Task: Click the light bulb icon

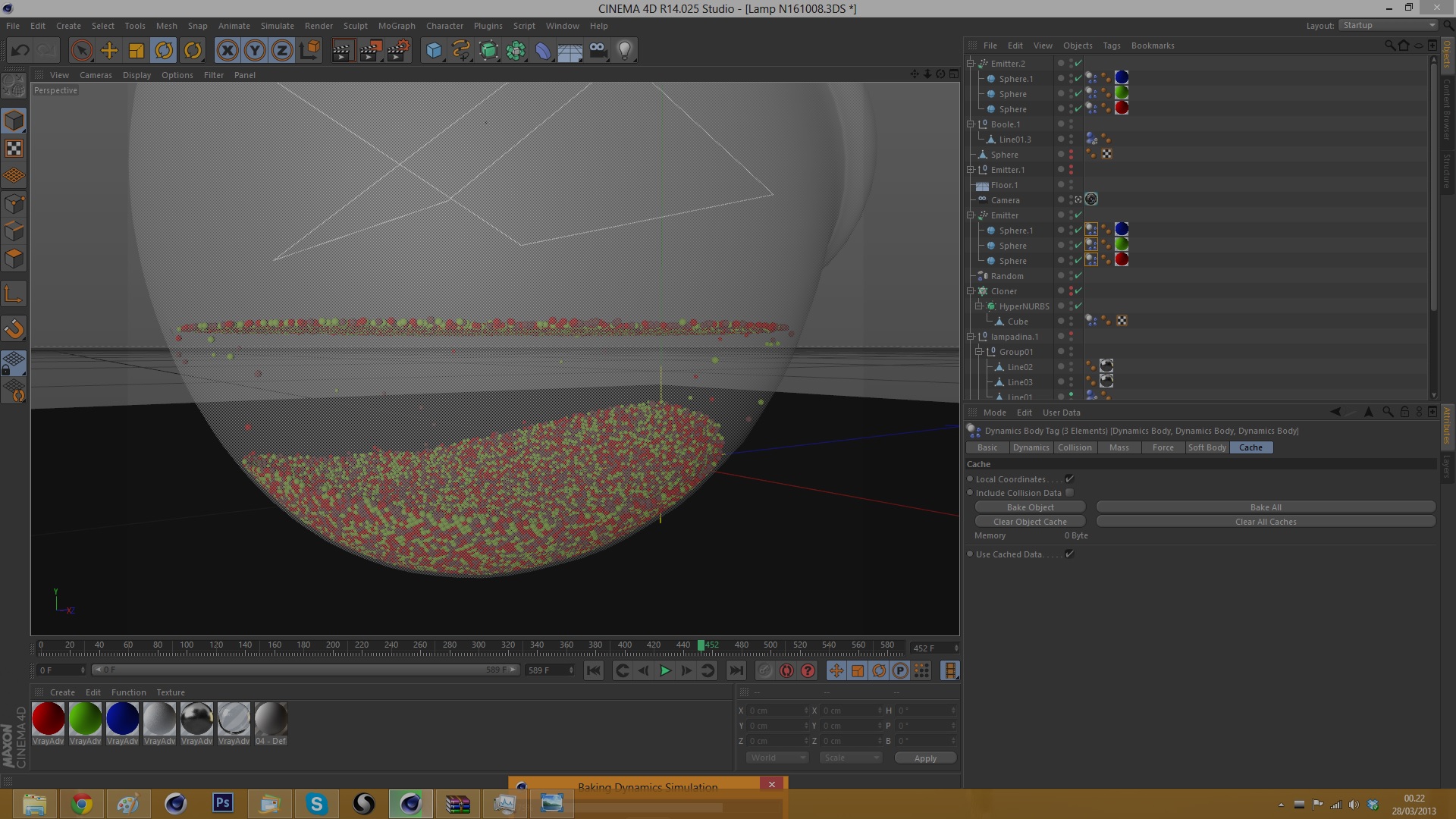Action: click(624, 51)
